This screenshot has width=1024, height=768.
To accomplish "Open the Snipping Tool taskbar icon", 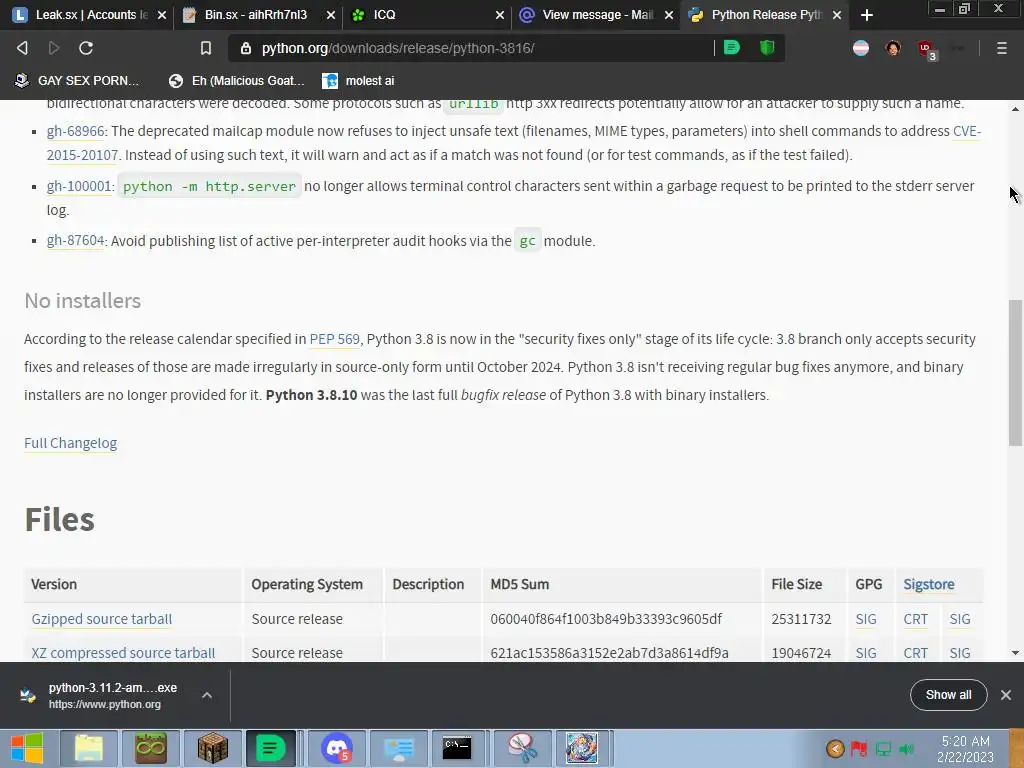I will point(521,748).
